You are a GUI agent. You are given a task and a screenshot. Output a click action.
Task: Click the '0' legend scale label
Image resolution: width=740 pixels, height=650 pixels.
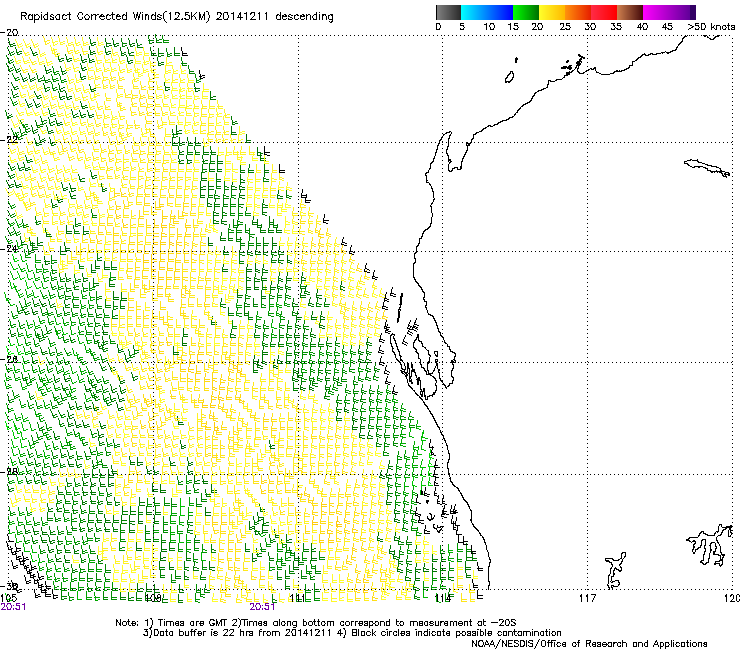point(438,27)
